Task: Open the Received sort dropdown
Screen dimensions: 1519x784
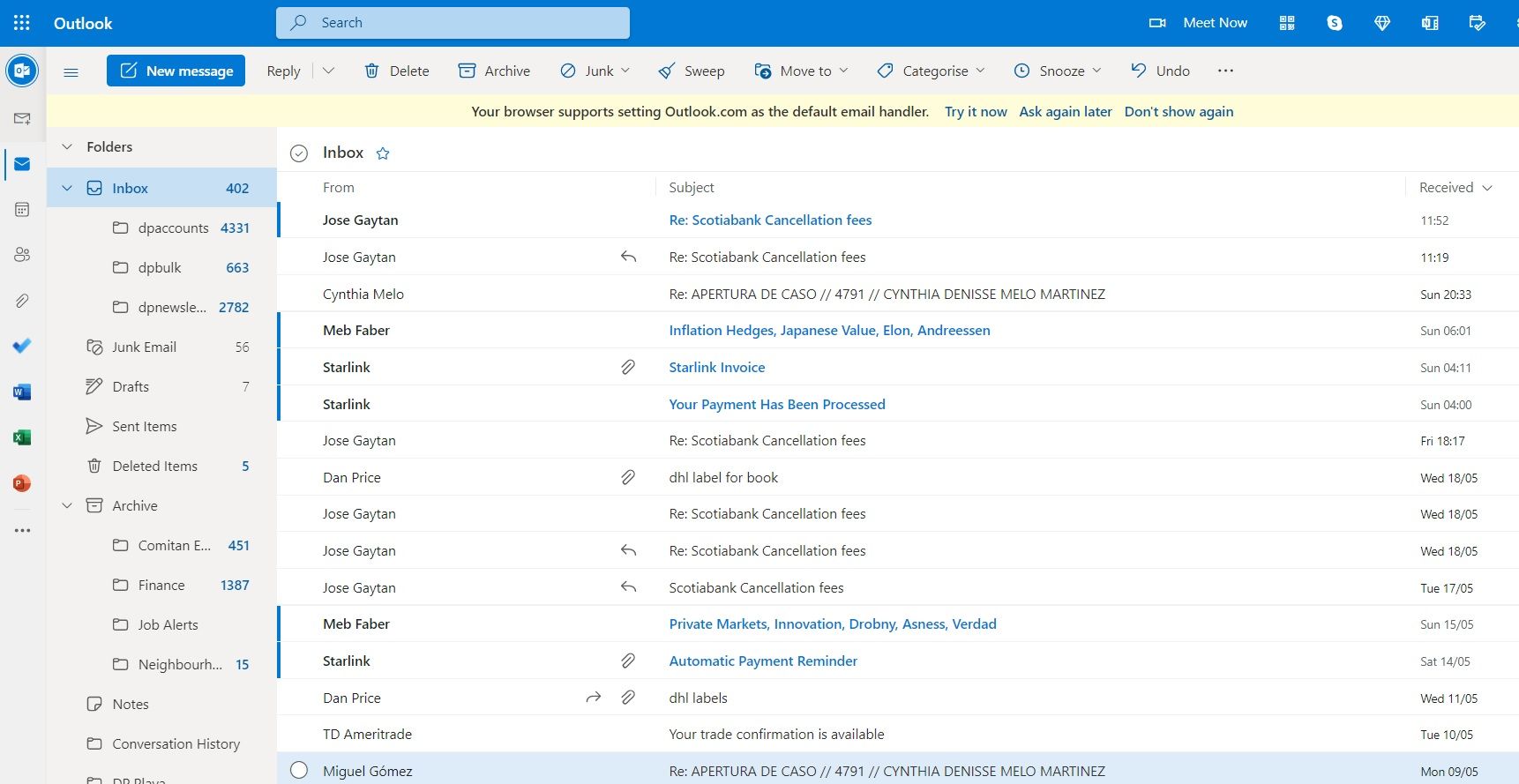Action: coord(1455,187)
